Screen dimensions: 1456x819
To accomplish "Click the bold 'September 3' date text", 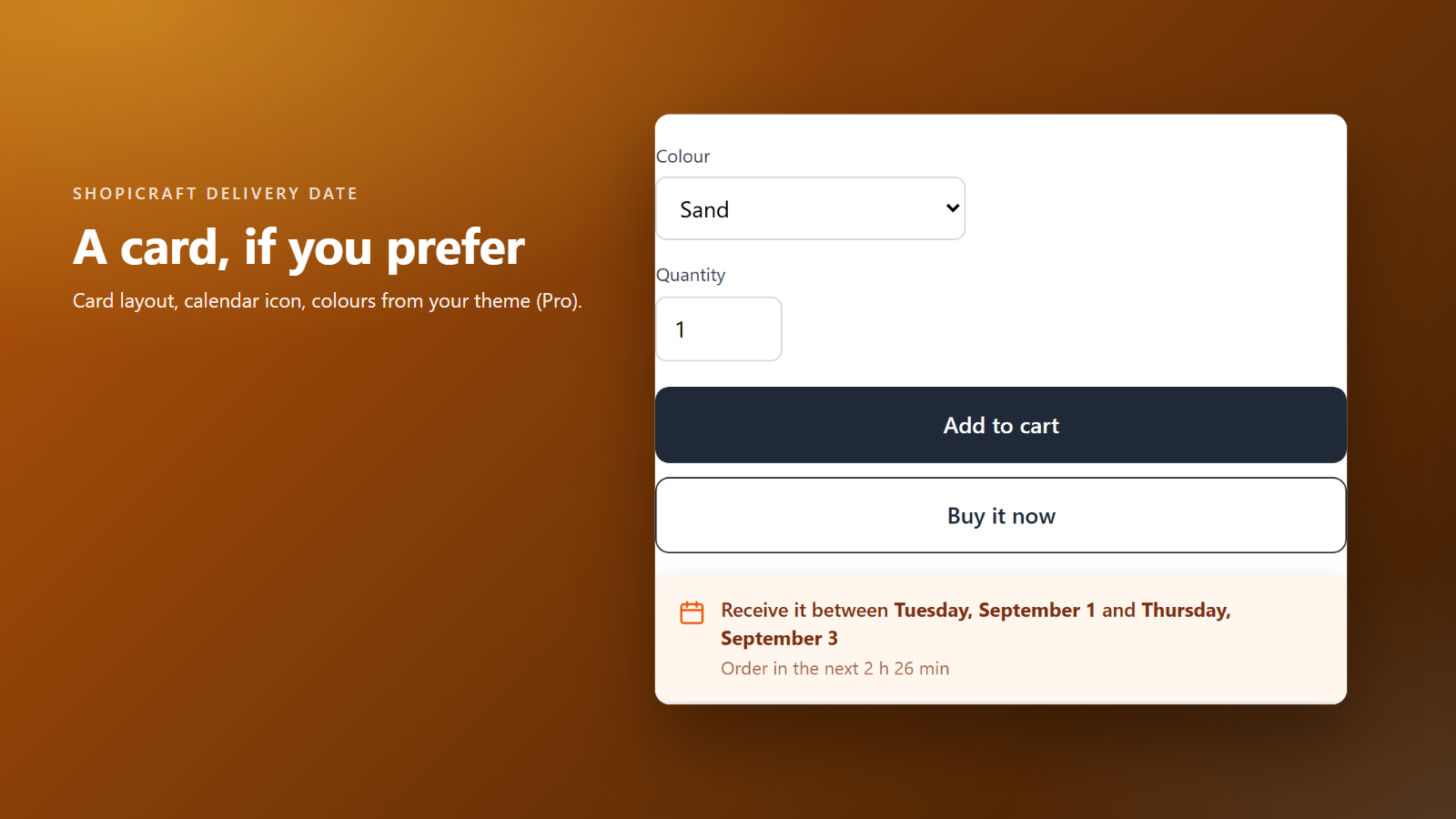I will (779, 638).
